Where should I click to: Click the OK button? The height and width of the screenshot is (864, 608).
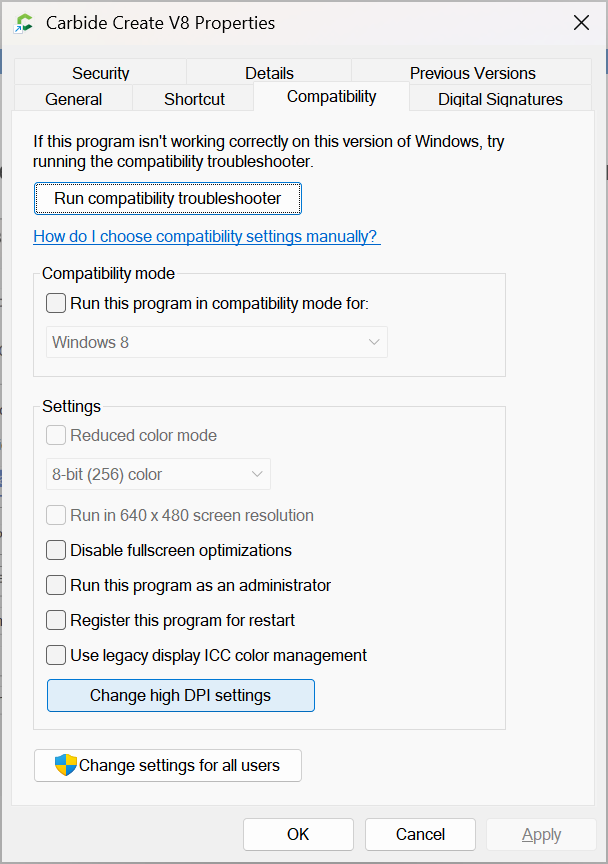pos(298,834)
